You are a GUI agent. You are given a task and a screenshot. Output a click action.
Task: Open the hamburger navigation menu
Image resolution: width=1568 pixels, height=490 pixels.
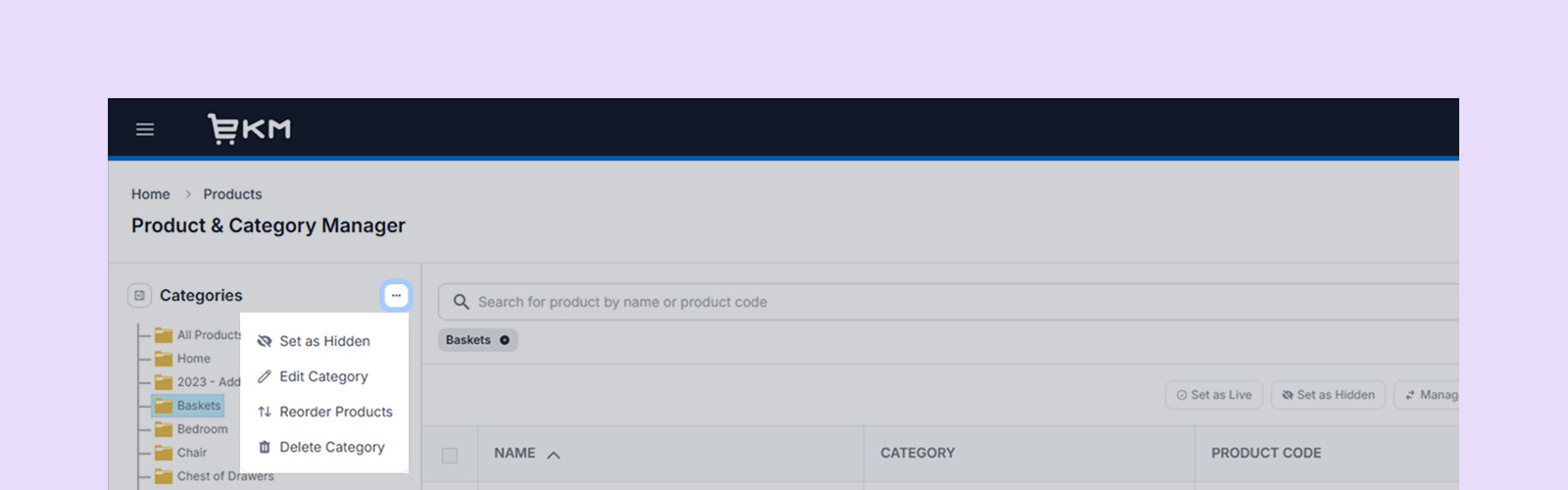[x=145, y=129]
